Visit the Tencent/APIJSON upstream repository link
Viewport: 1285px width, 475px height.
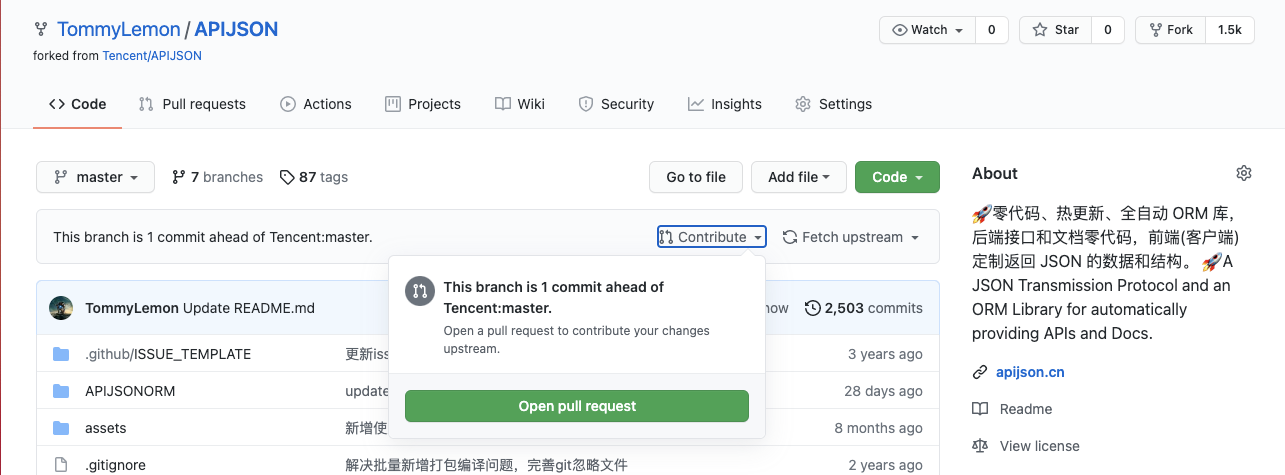click(152, 56)
